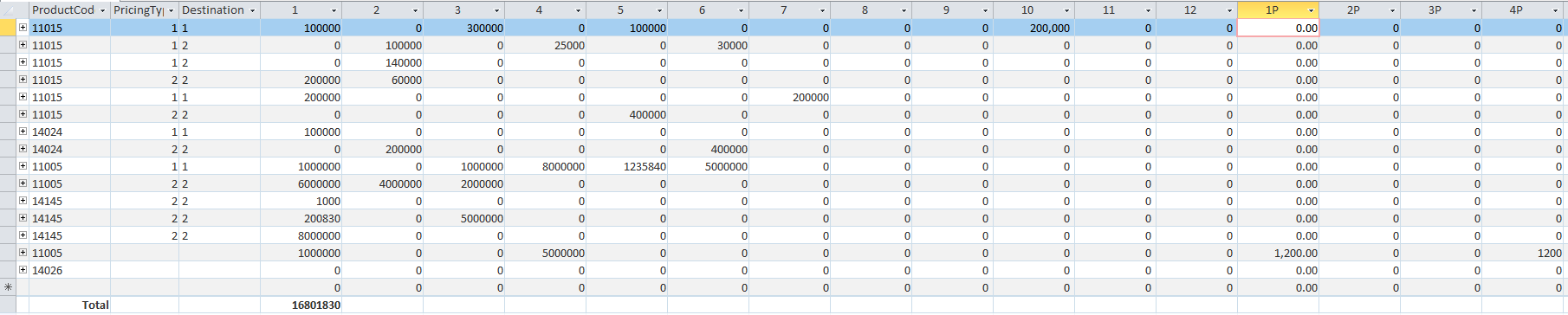1568x315 pixels.
Task: Click the Total row label
Action: click(95, 305)
